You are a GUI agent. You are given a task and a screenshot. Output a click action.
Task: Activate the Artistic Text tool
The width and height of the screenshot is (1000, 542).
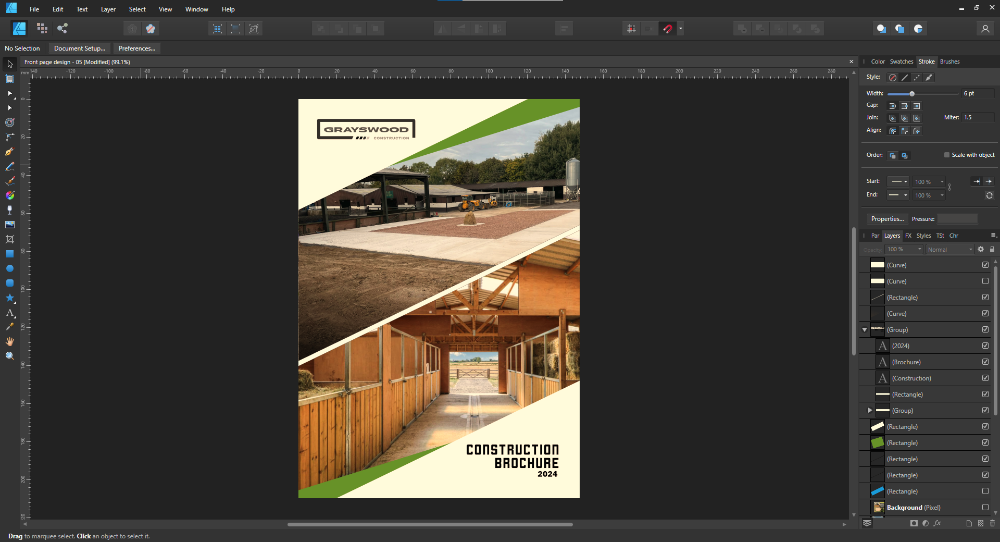click(x=10, y=312)
